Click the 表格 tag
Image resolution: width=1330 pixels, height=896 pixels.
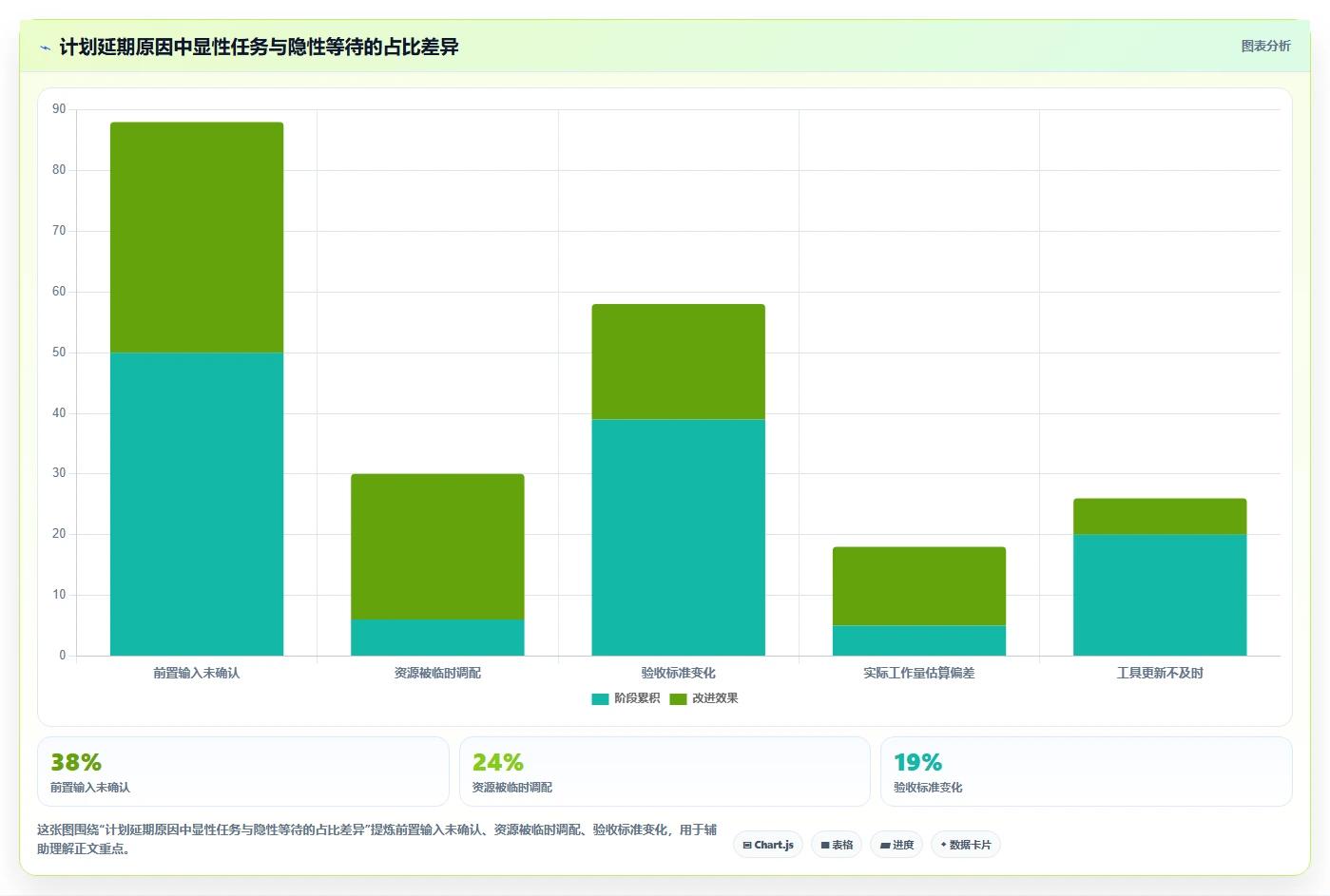pyautogui.click(x=837, y=845)
